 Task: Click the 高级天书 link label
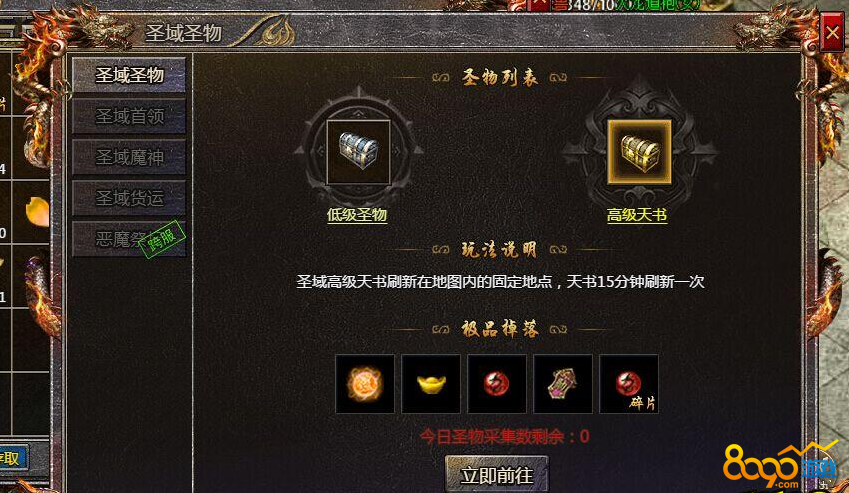tap(637, 215)
